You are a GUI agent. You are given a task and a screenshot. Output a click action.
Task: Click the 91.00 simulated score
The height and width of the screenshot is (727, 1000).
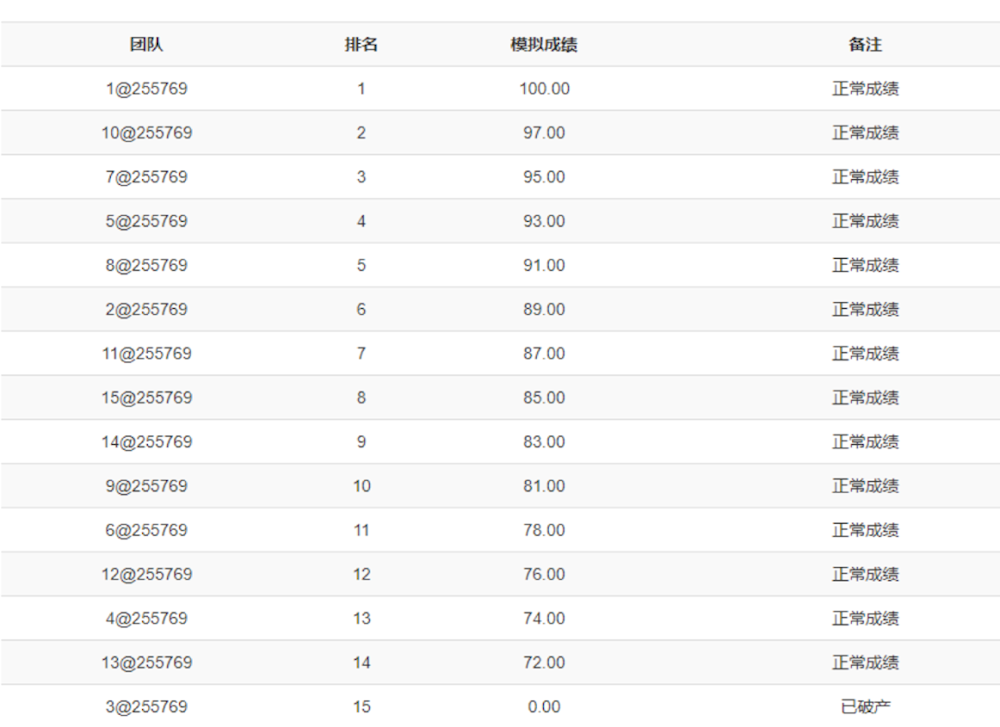543,265
